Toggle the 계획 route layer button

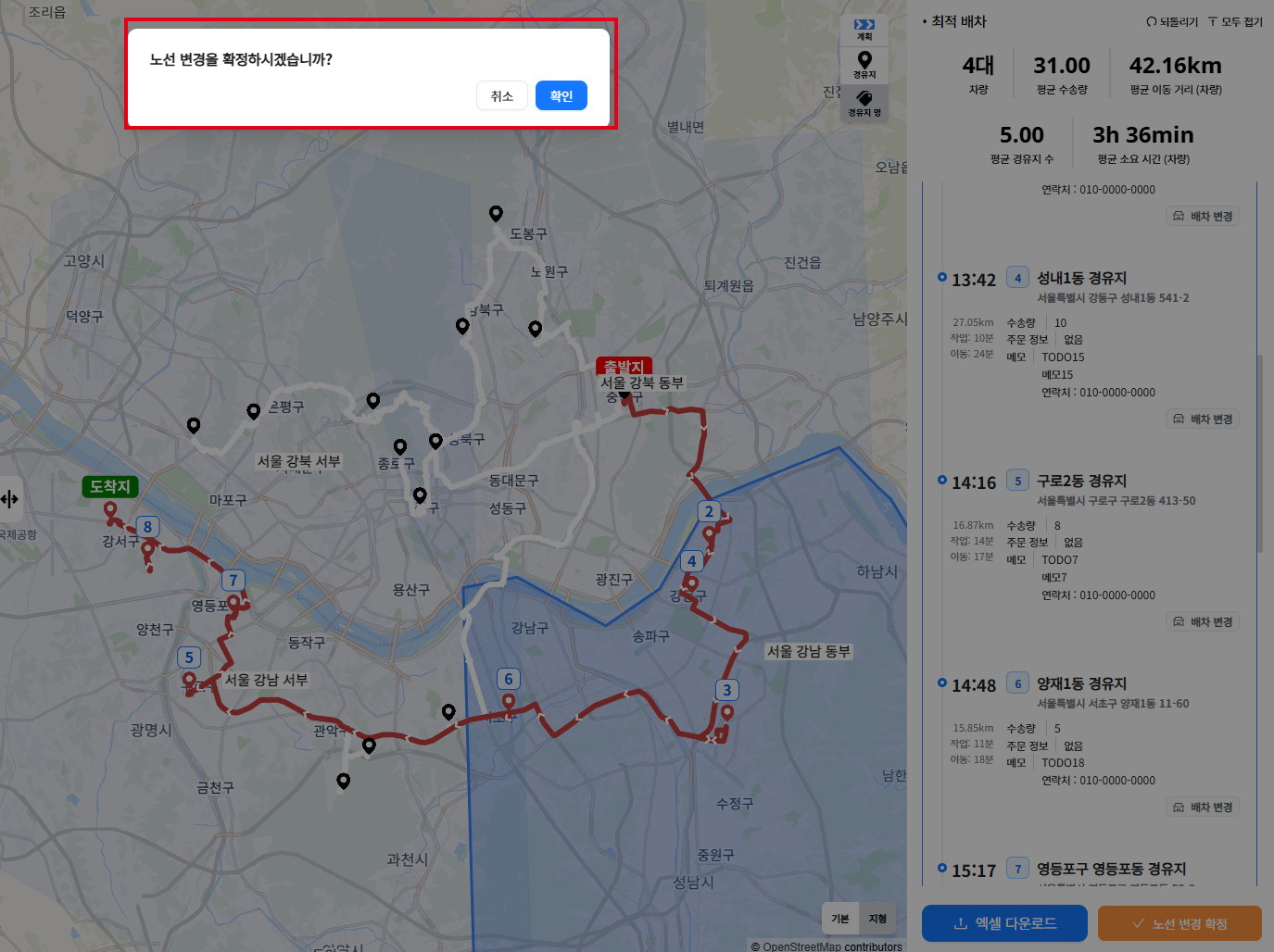click(864, 30)
